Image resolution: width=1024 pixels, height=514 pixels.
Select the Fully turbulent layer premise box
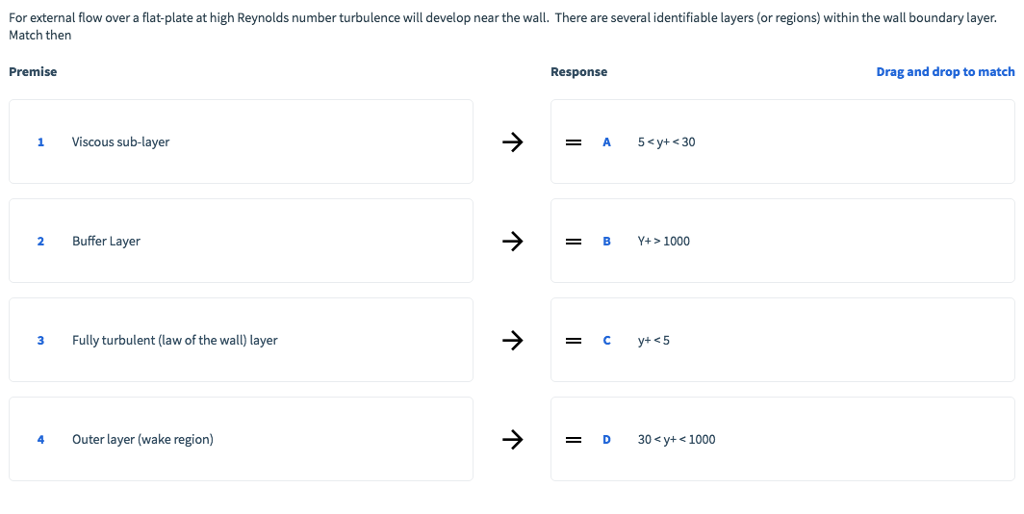point(240,340)
